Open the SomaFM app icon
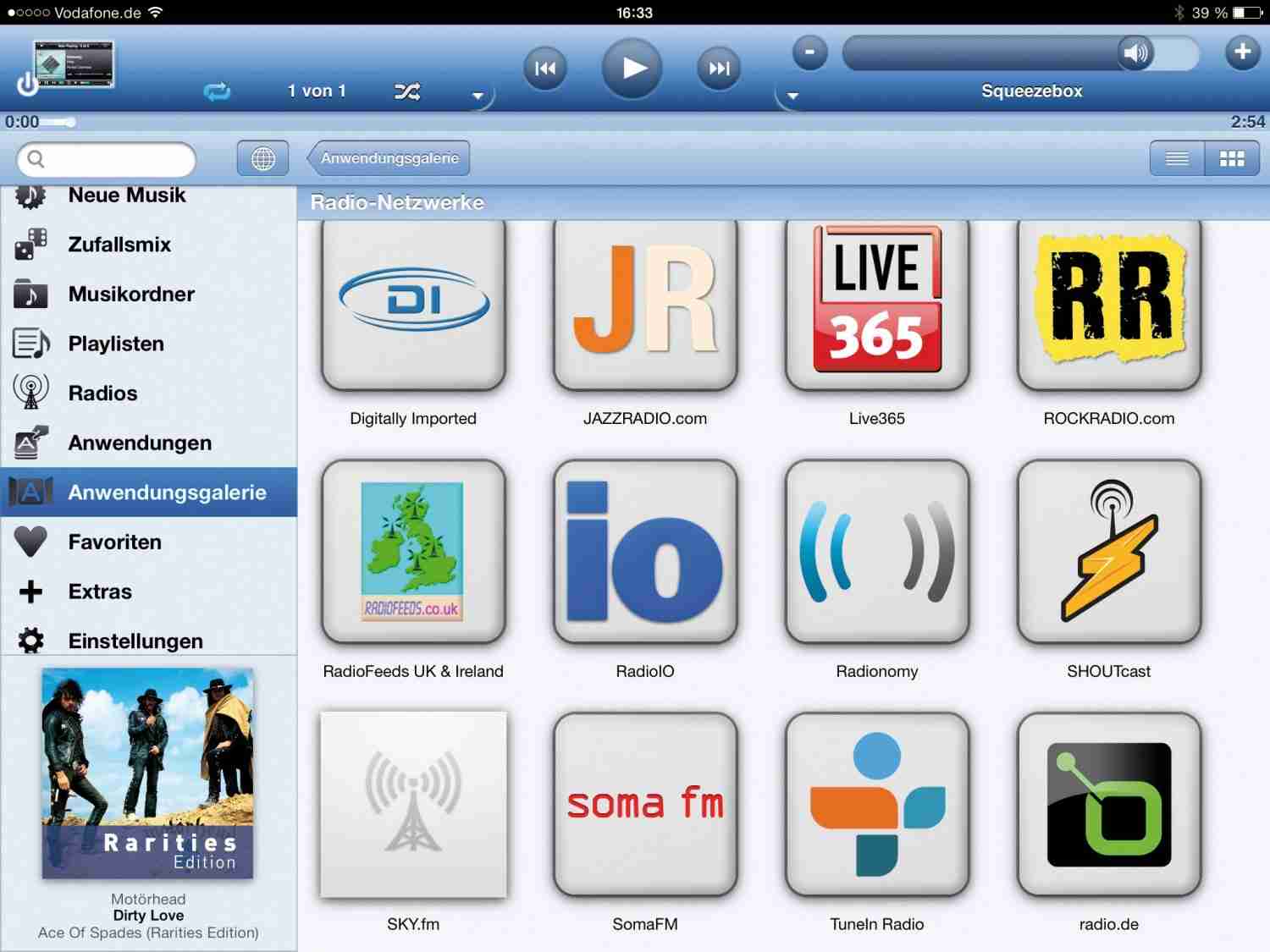The width and height of the screenshot is (1270, 952). click(645, 804)
